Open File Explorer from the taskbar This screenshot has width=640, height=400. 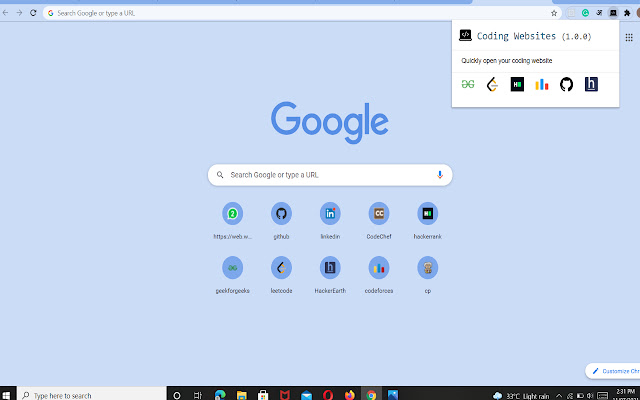[242, 395]
